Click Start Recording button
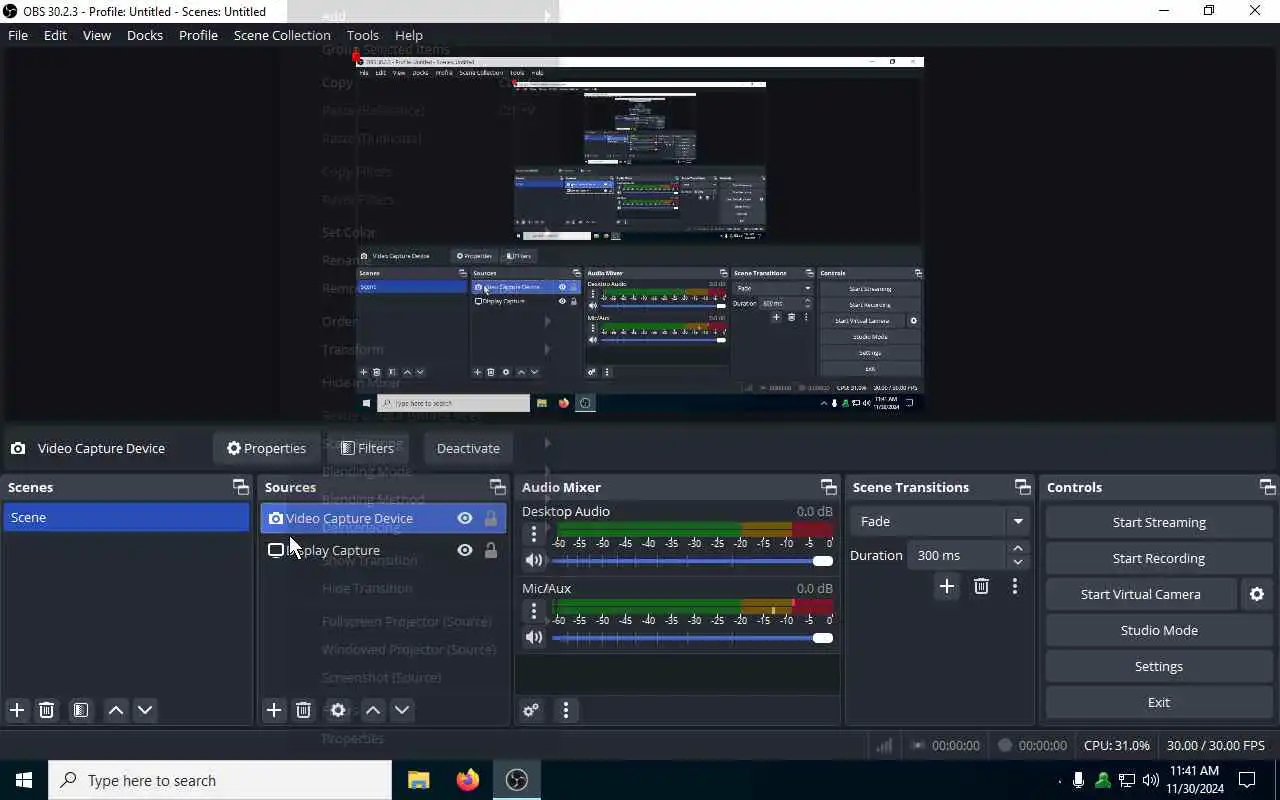Viewport: 1280px width, 800px height. 1159,558
